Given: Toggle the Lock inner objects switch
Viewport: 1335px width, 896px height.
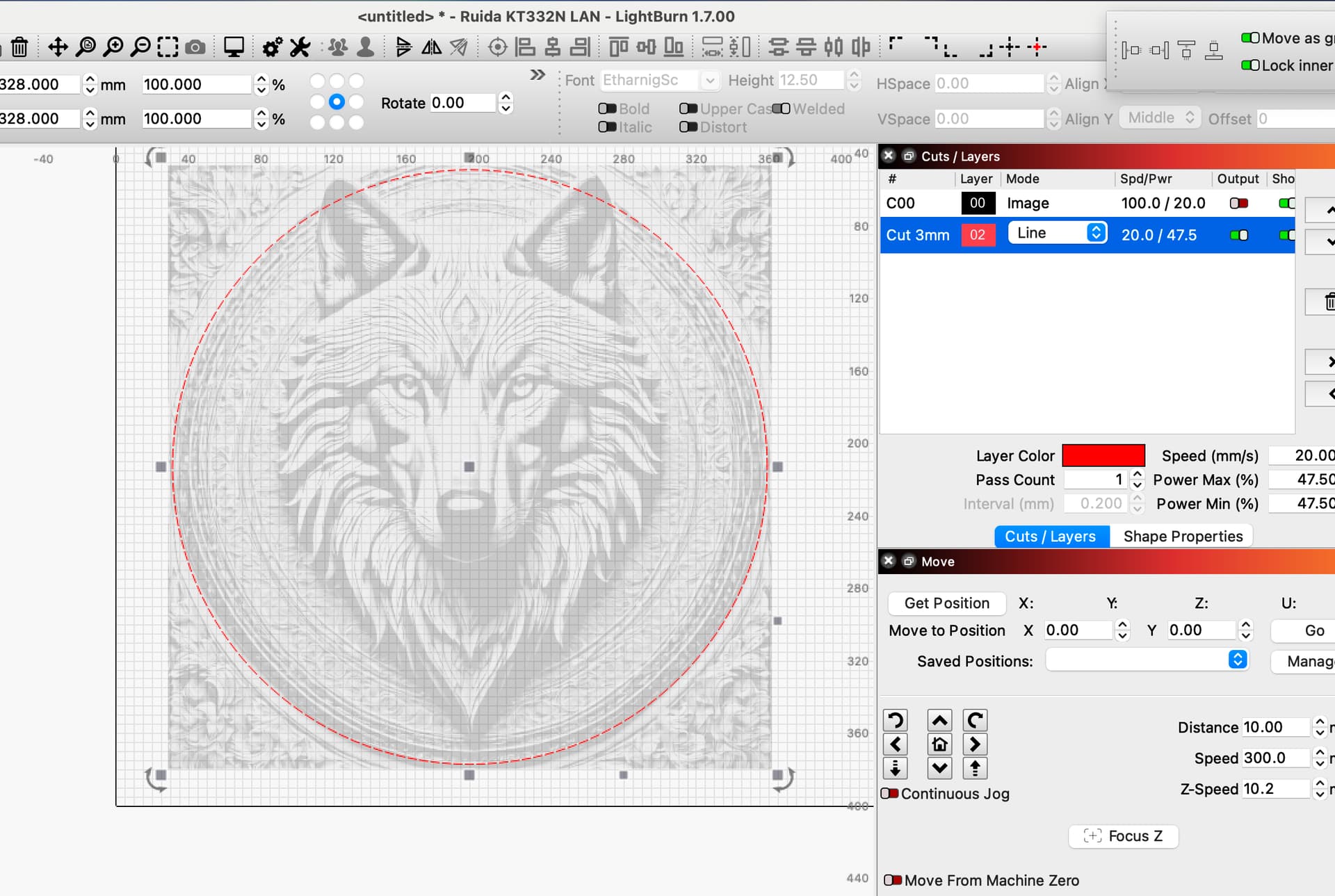Looking at the screenshot, I should pos(1250,65).
